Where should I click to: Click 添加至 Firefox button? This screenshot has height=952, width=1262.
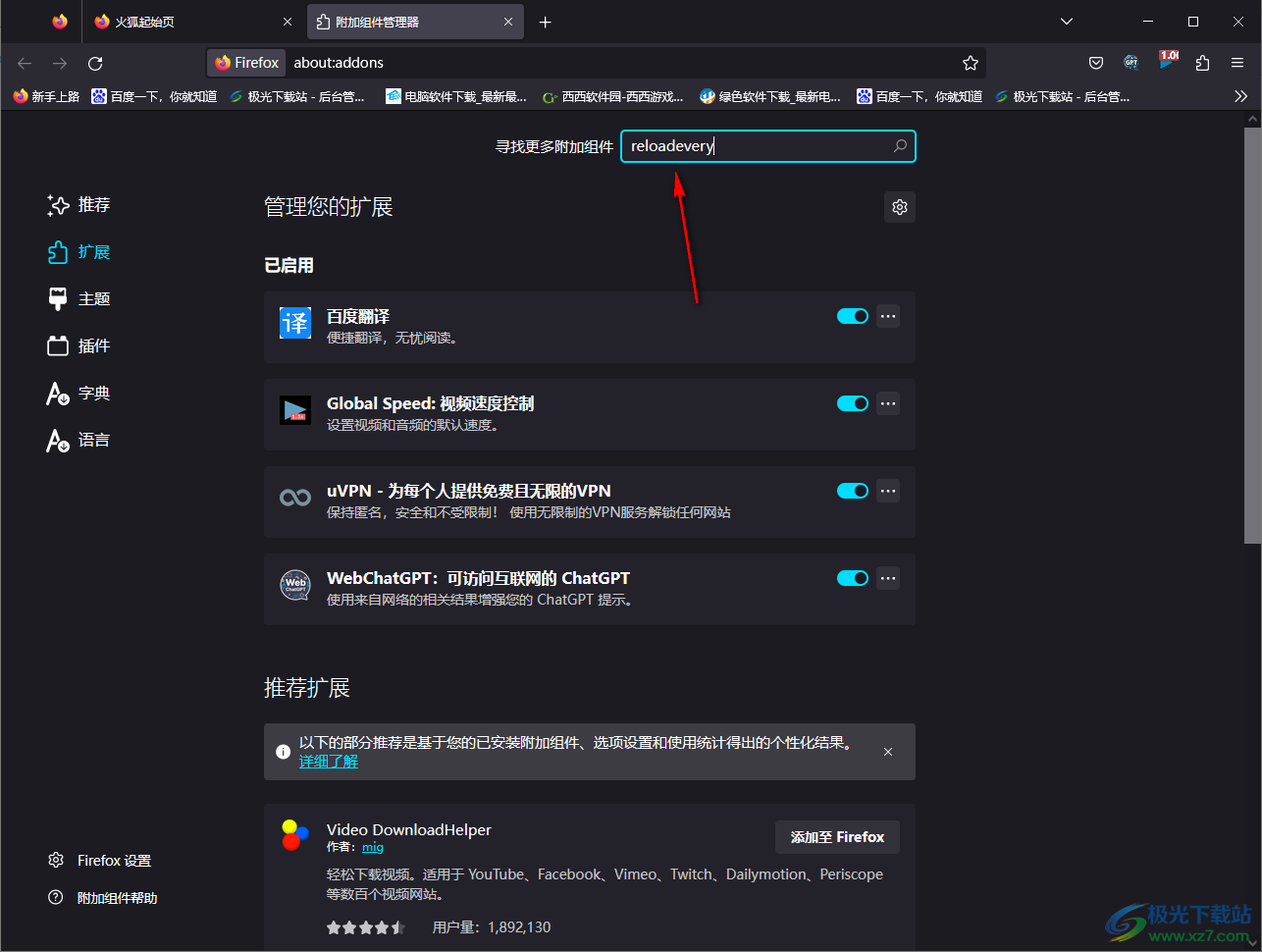point(837,837)
